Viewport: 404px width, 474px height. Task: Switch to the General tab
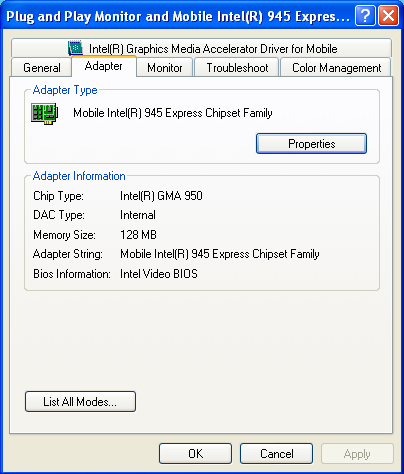[42, 68]
